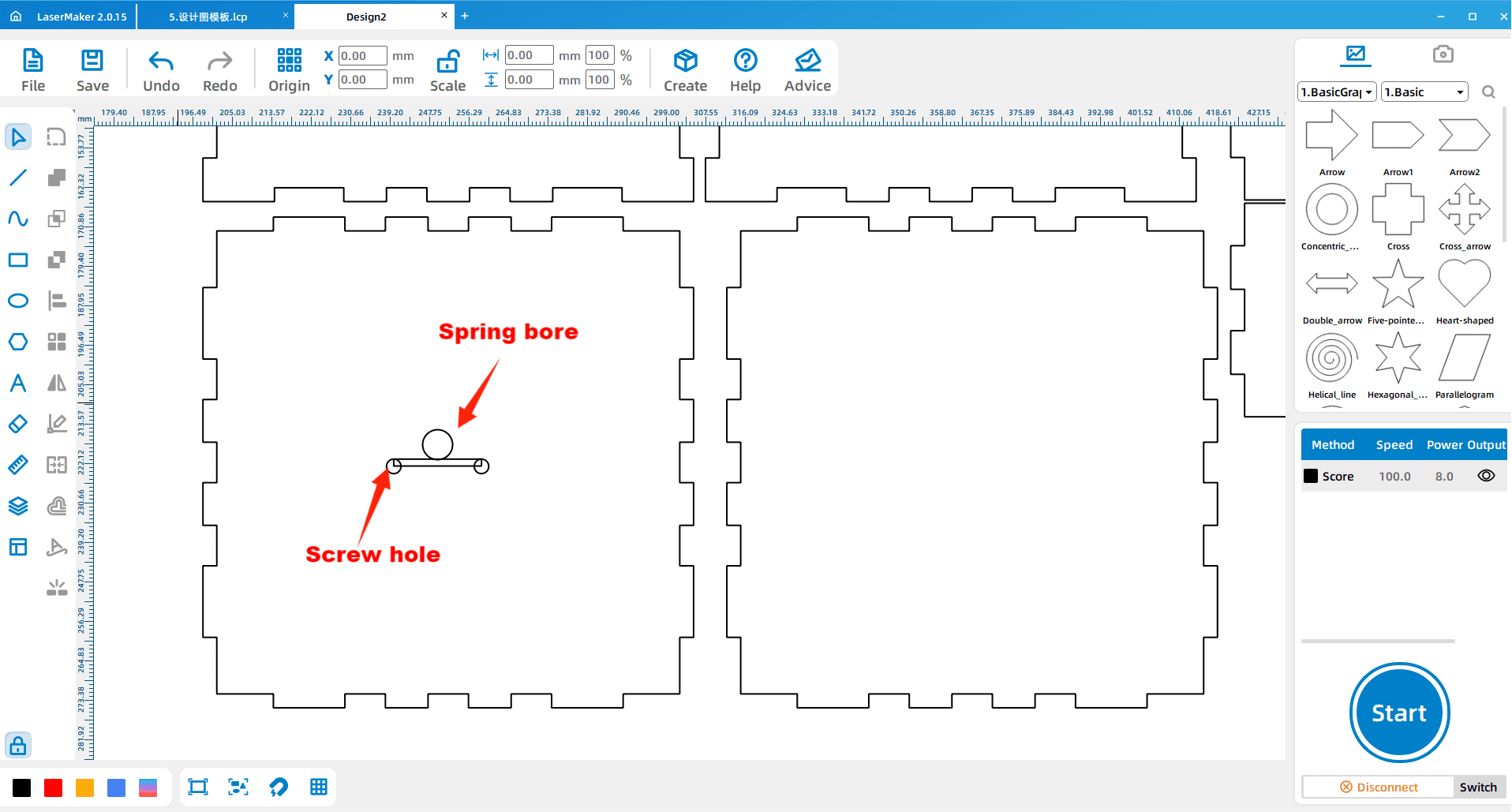Add a new document tab
Screen dimensions: 1512x812
[x=465, y=16]
